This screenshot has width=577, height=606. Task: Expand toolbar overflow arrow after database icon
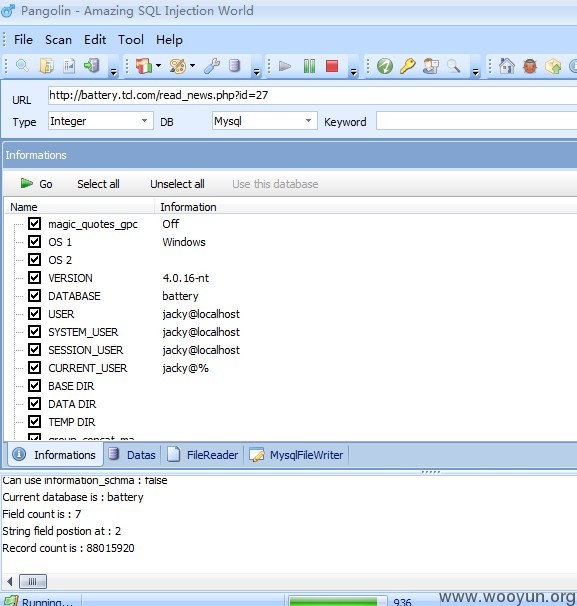point(256,71)
